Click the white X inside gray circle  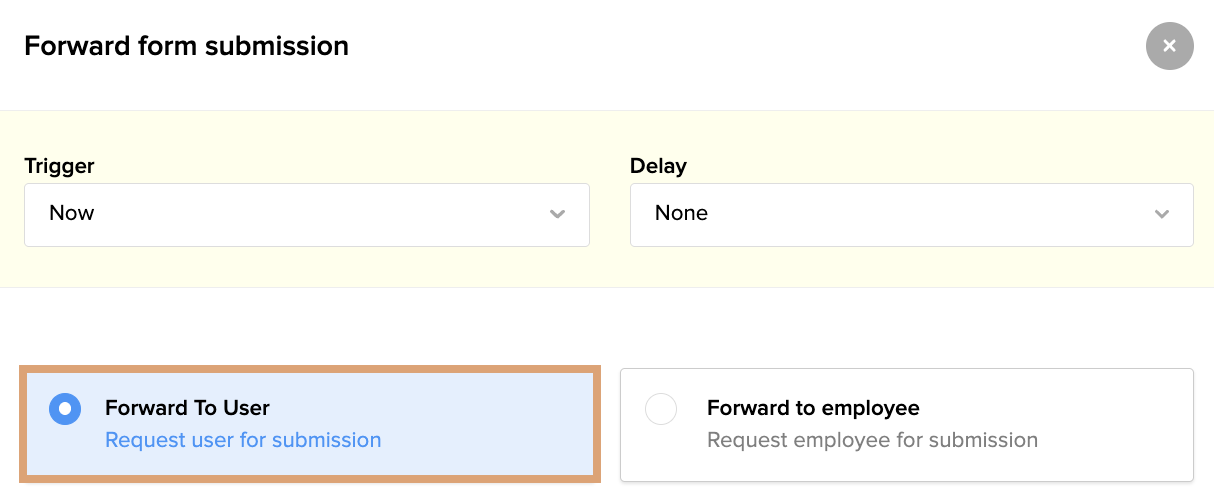(x=1169, y=46)
